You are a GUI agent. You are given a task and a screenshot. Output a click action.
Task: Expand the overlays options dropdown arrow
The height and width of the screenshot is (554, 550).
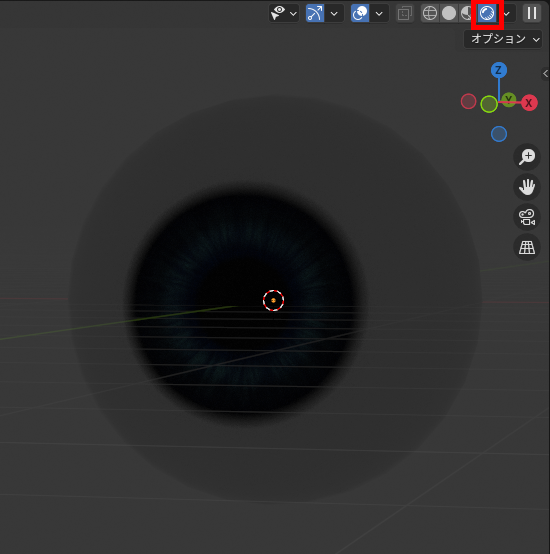point(379,14)
